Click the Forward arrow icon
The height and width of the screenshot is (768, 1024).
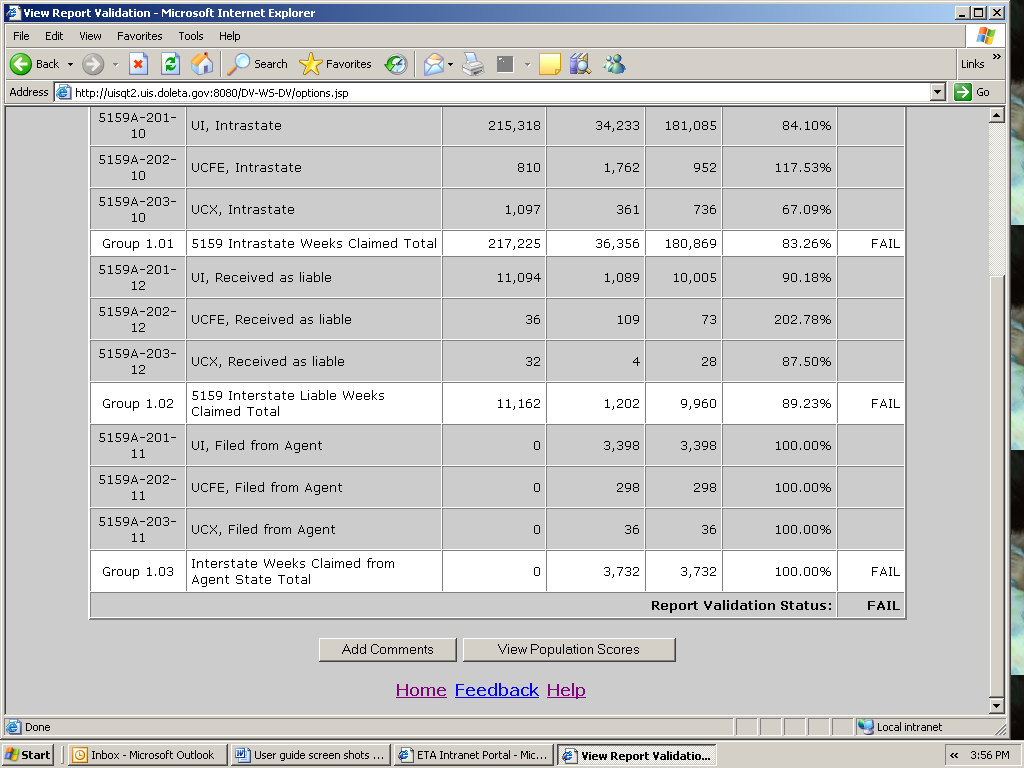click(93, 64)
